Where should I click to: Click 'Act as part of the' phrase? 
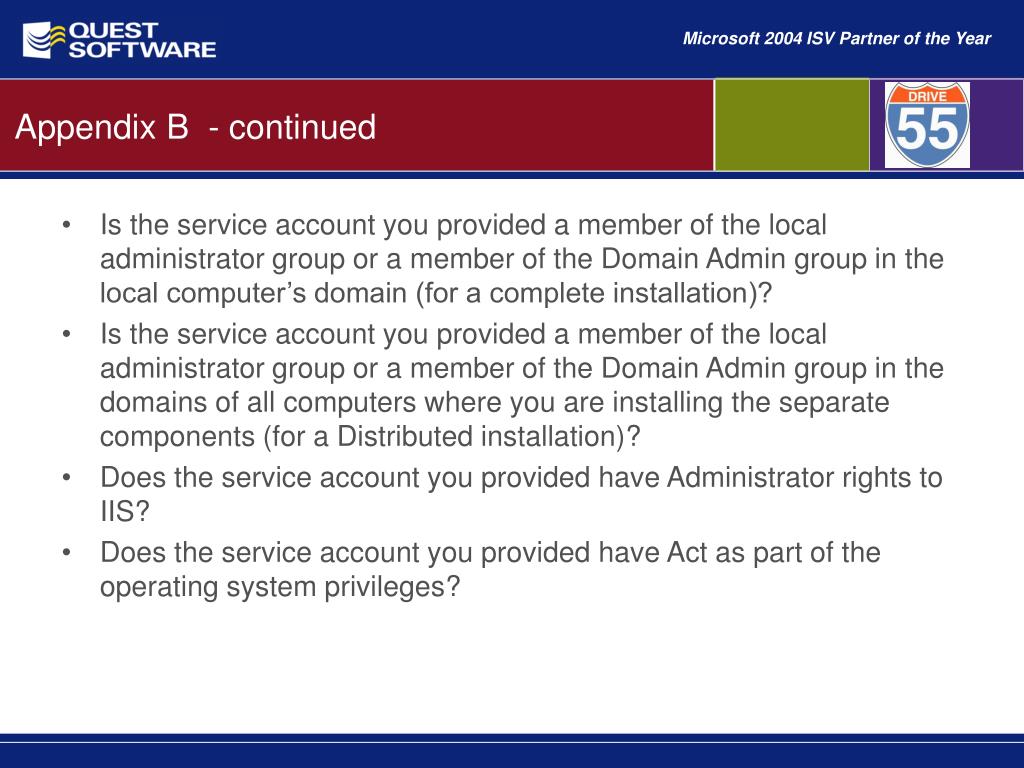pos(773,552)
